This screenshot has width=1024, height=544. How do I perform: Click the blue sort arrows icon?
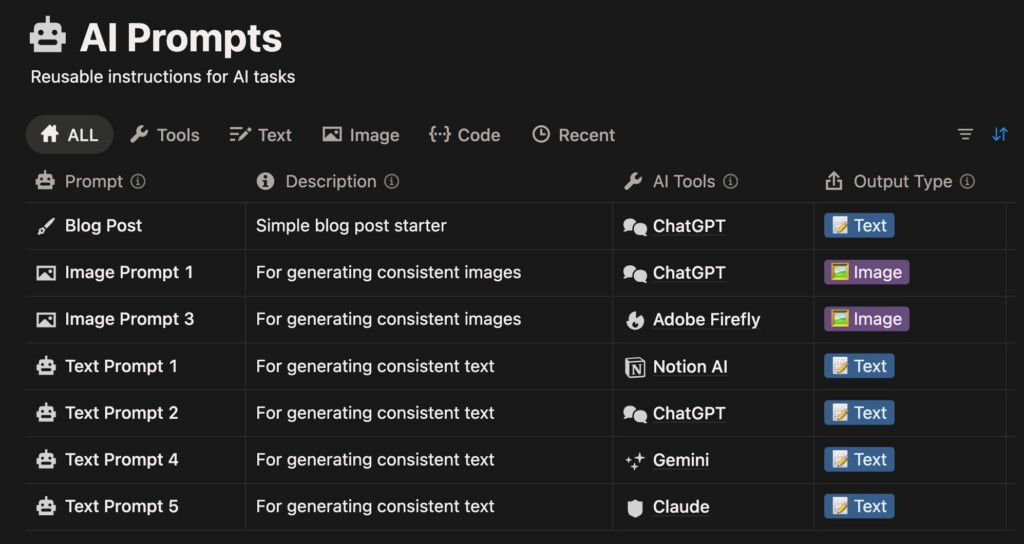(x=1000, y=135)
